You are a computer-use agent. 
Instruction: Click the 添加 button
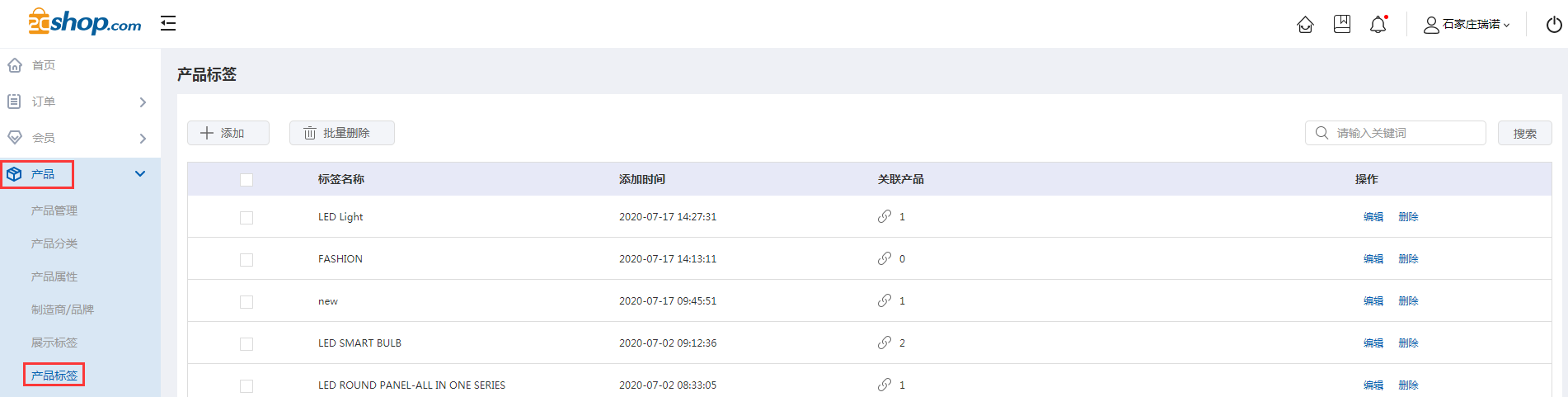(x=228, y=133)
